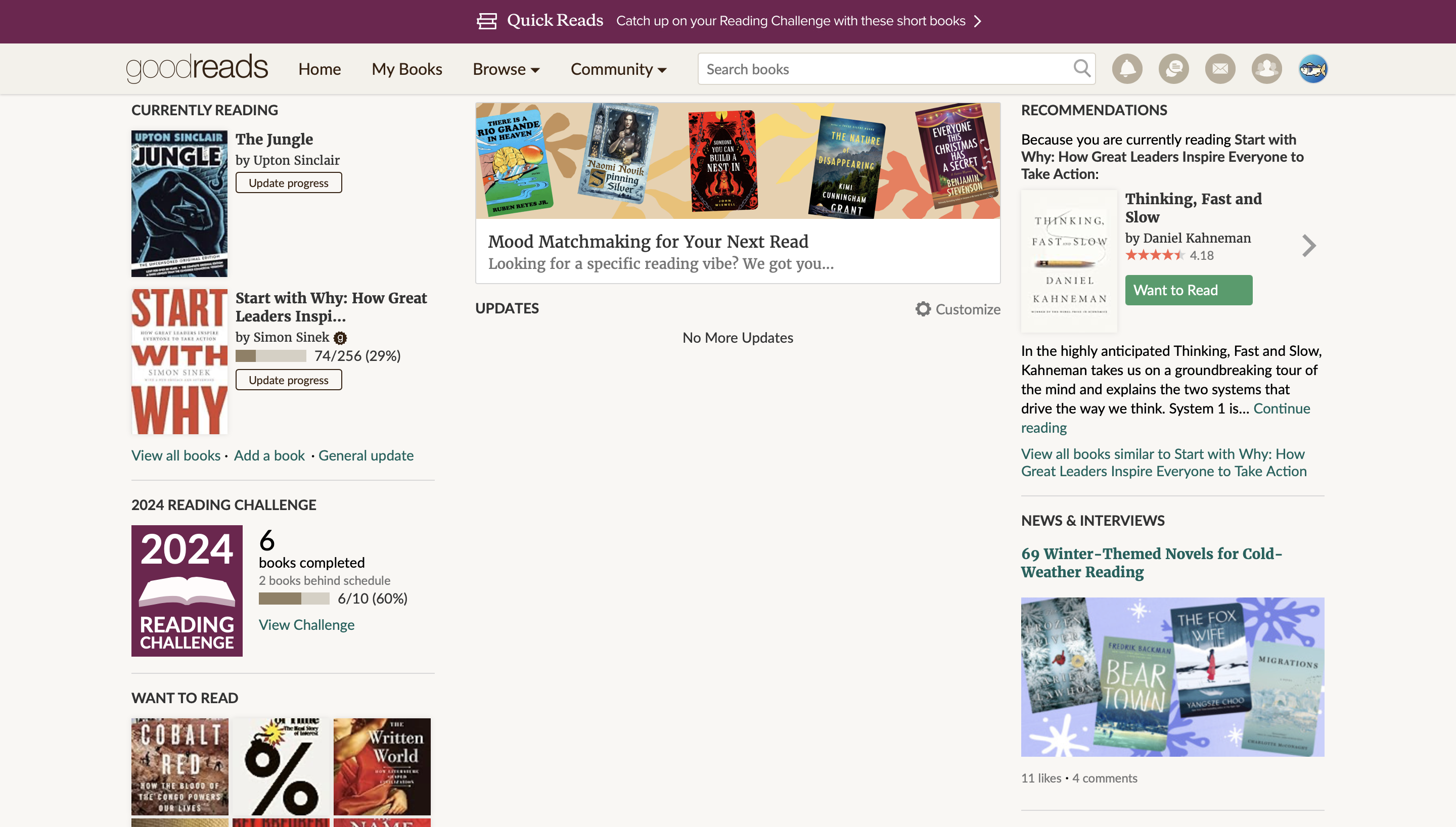Open The Written World book cover

click(x=382, y=767)
